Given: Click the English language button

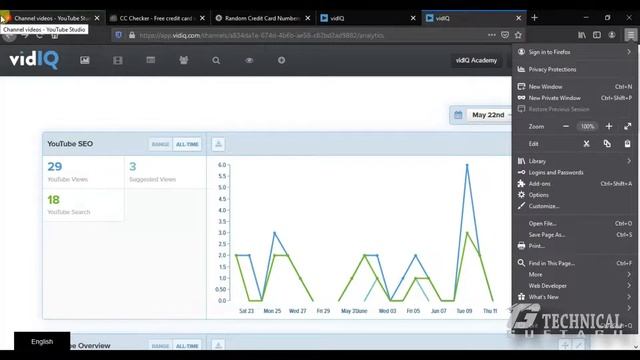Looking at the screenshot, I should click(x=42, y=341).
